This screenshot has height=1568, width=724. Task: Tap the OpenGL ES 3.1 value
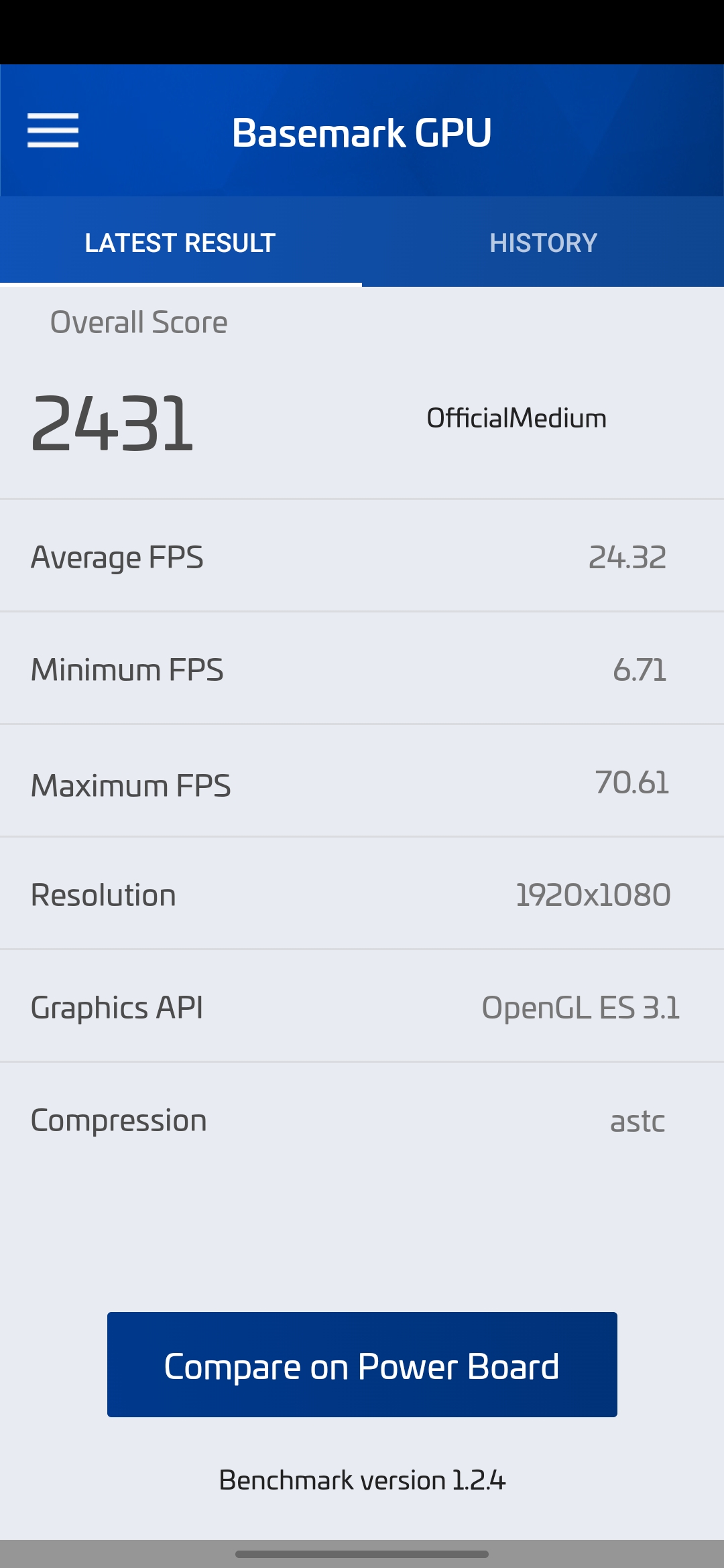581,1007
